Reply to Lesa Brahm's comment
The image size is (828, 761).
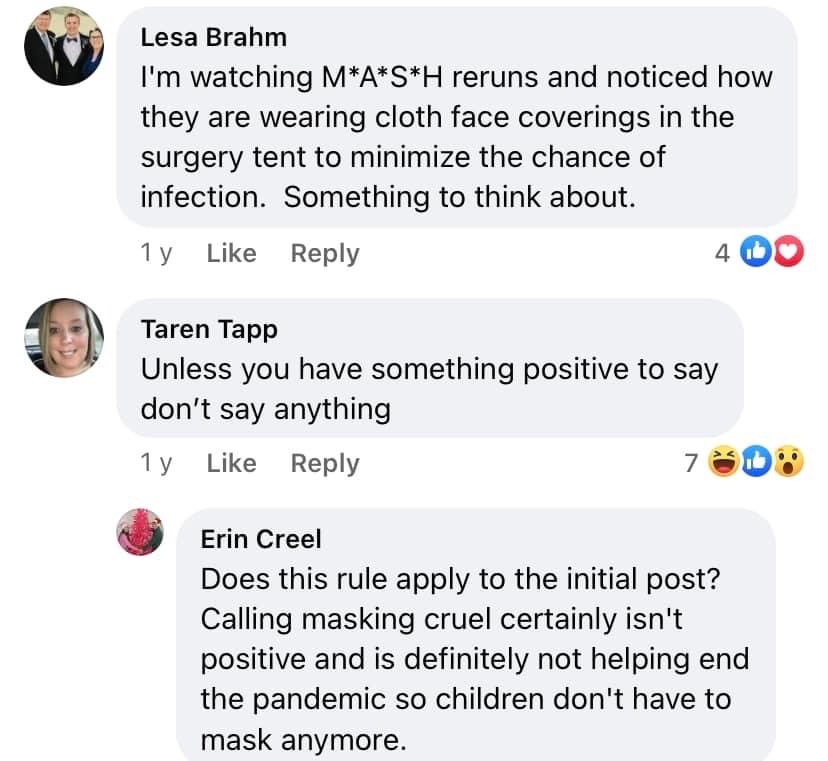coord(324,254)
